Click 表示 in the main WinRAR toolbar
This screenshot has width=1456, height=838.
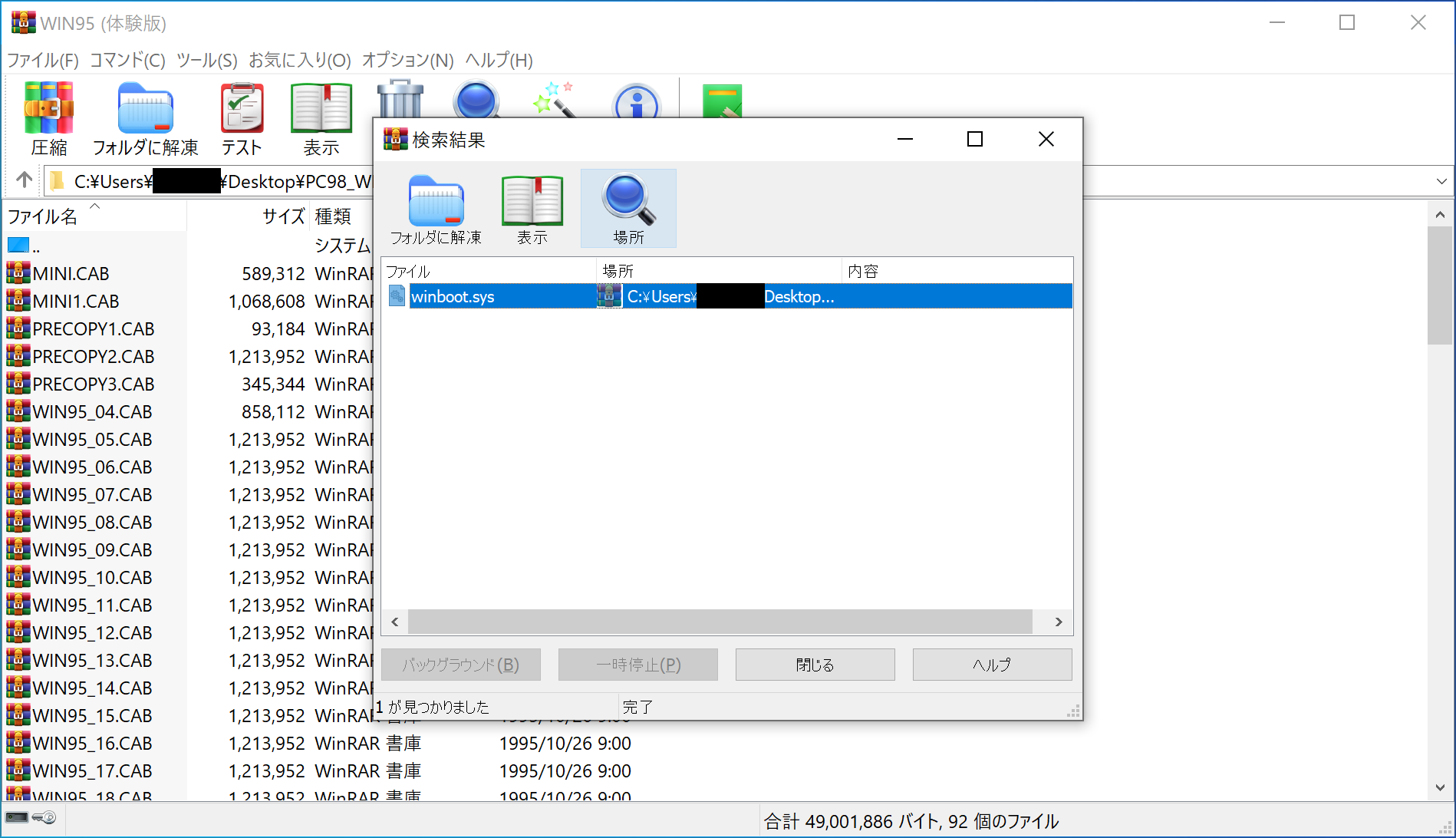pyautogui.click(x=321, y=118)
